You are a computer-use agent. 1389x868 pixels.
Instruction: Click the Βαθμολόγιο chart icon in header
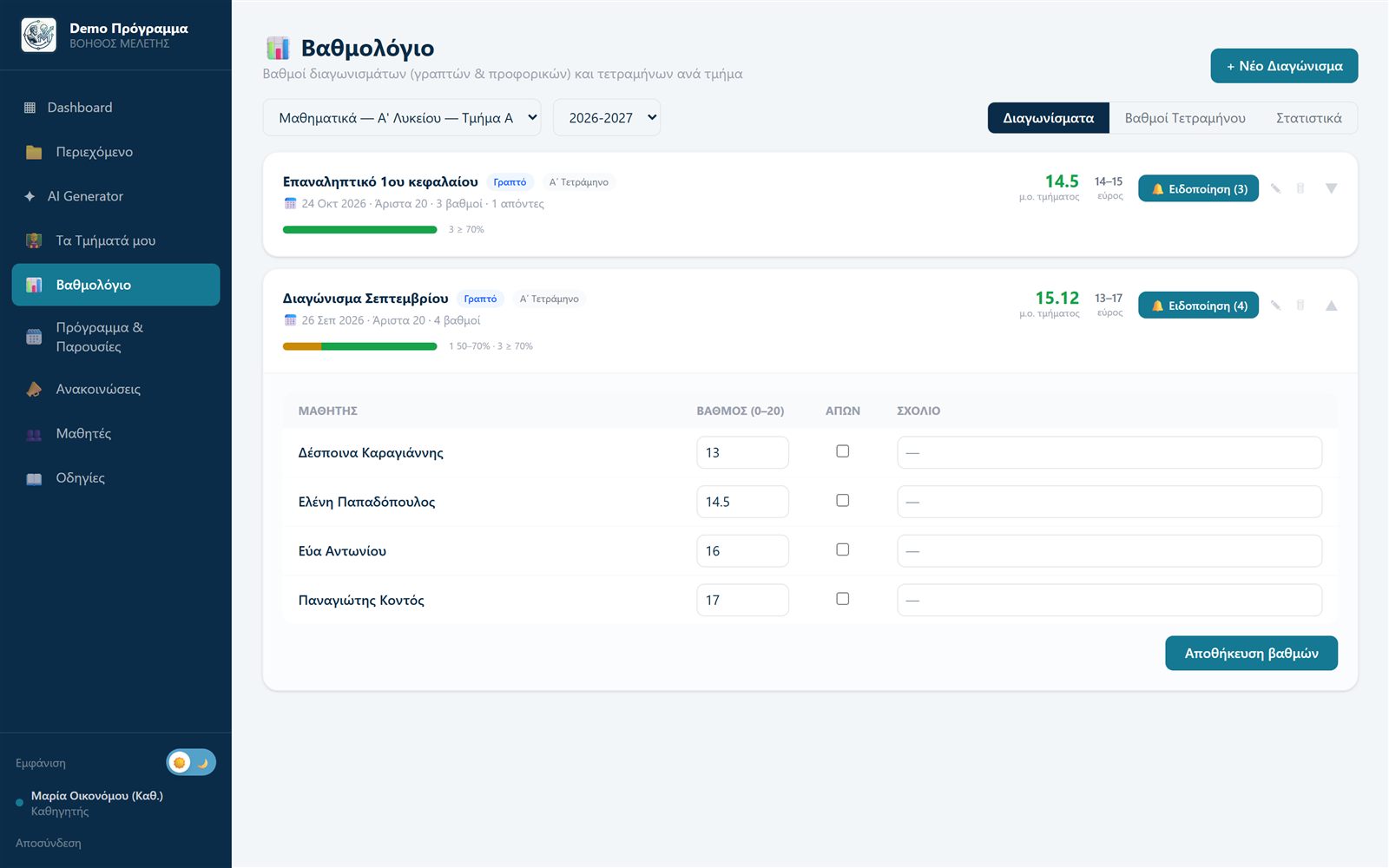(278, 48)
